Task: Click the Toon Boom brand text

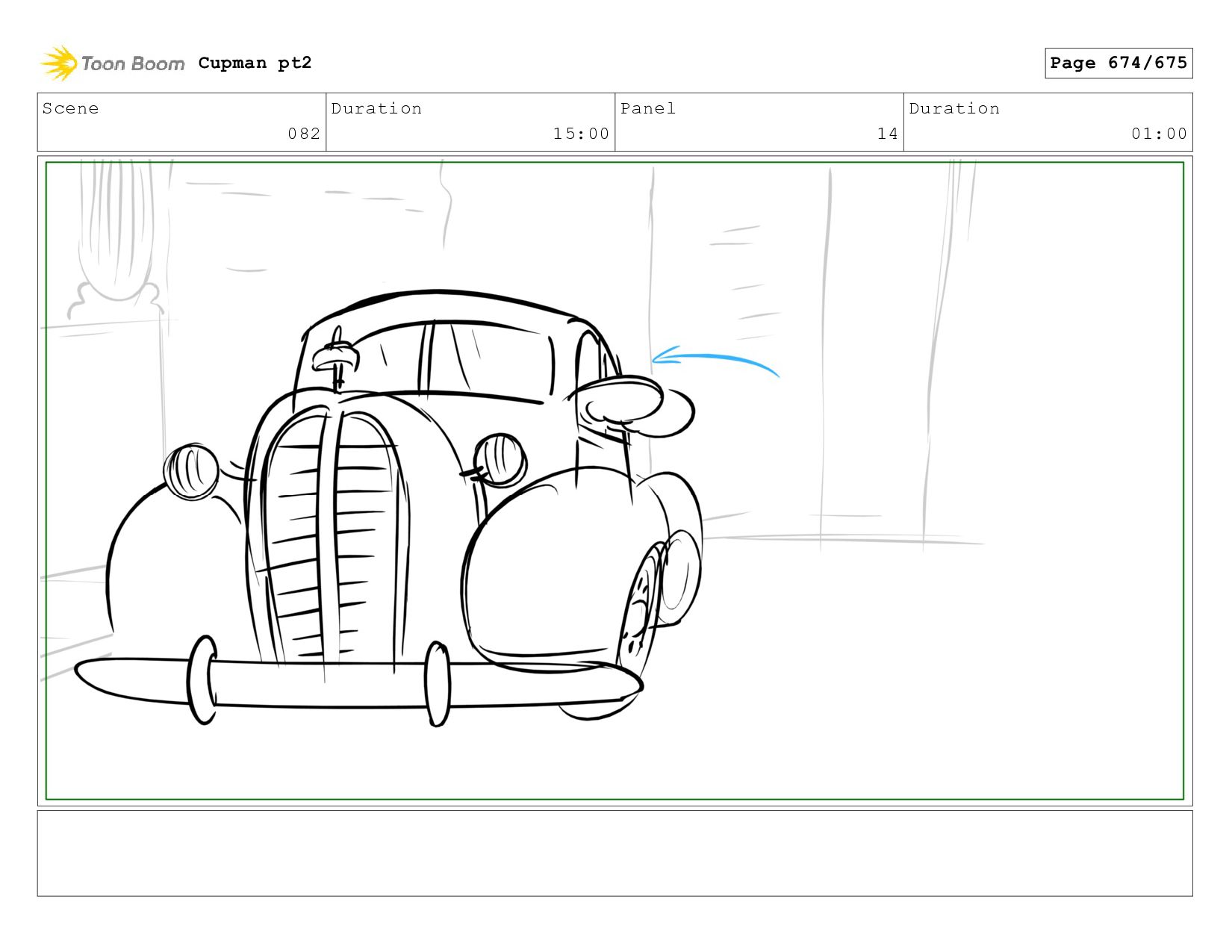Action: tap(133, 63)
